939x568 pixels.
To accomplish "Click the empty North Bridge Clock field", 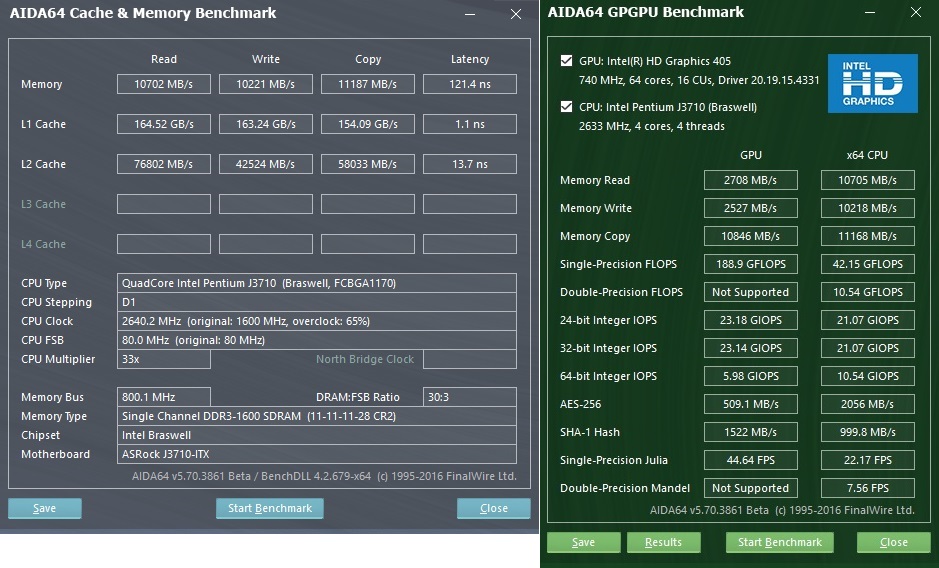I will tap(470, 359).
